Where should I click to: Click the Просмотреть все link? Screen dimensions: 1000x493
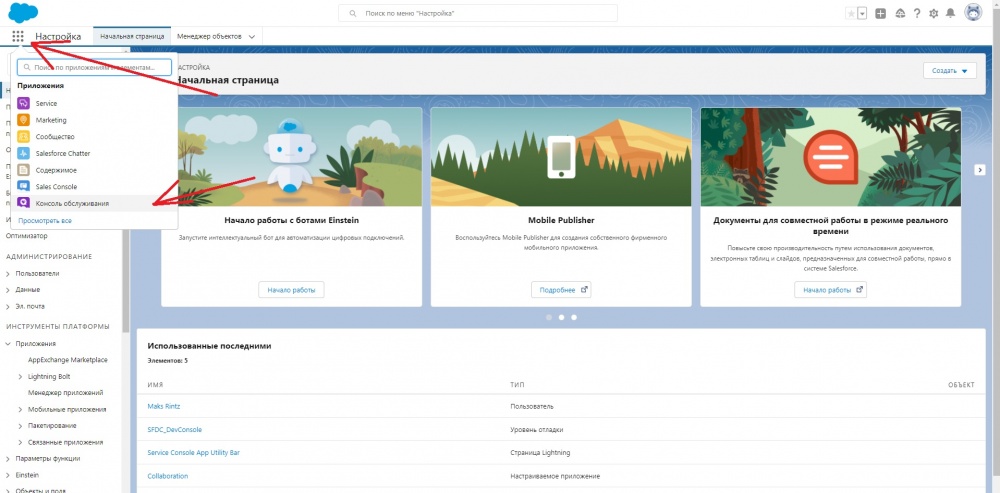point(45,221)
